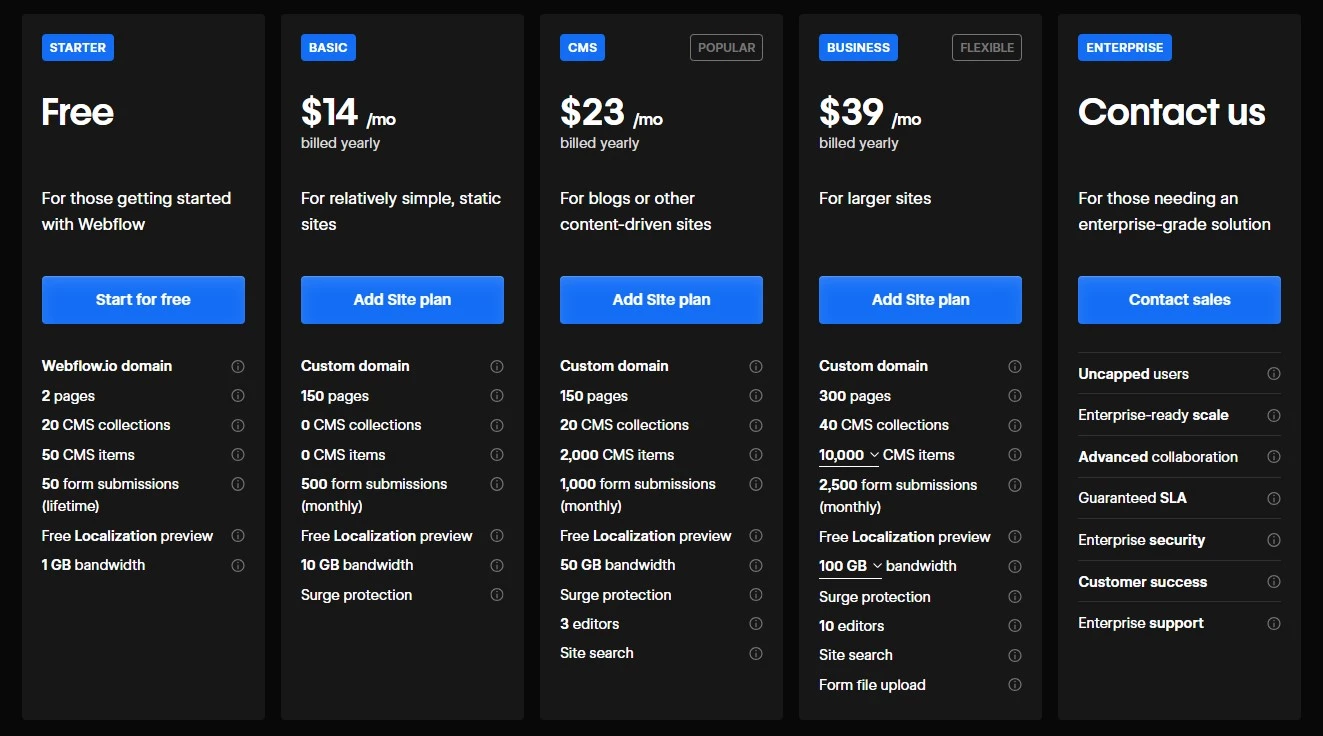Click info icon for Uncapped users
Screen dimensions: 1323x736
point(1274,374)
